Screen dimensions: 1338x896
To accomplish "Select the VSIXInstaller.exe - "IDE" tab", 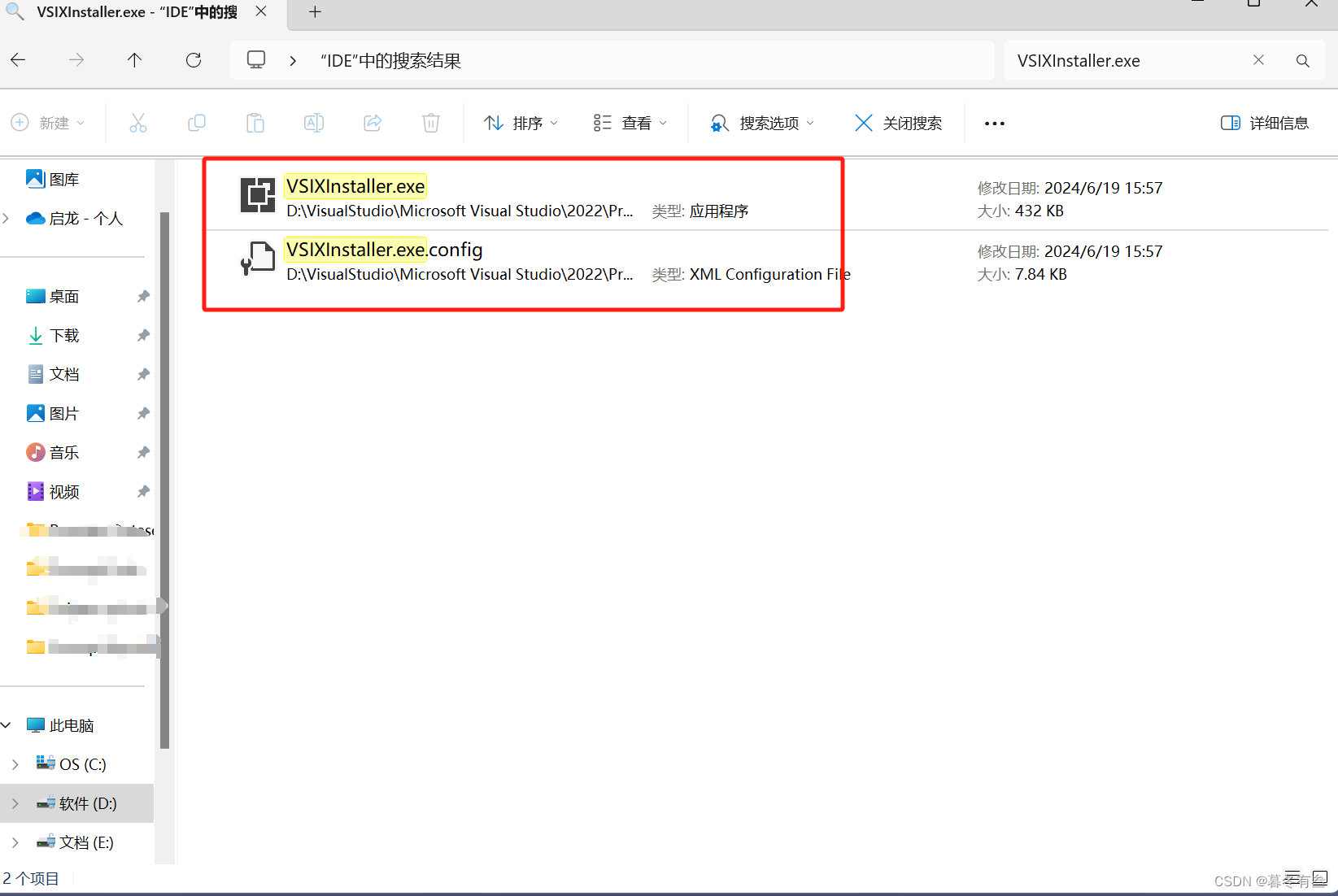I will [x=137, y=12].
